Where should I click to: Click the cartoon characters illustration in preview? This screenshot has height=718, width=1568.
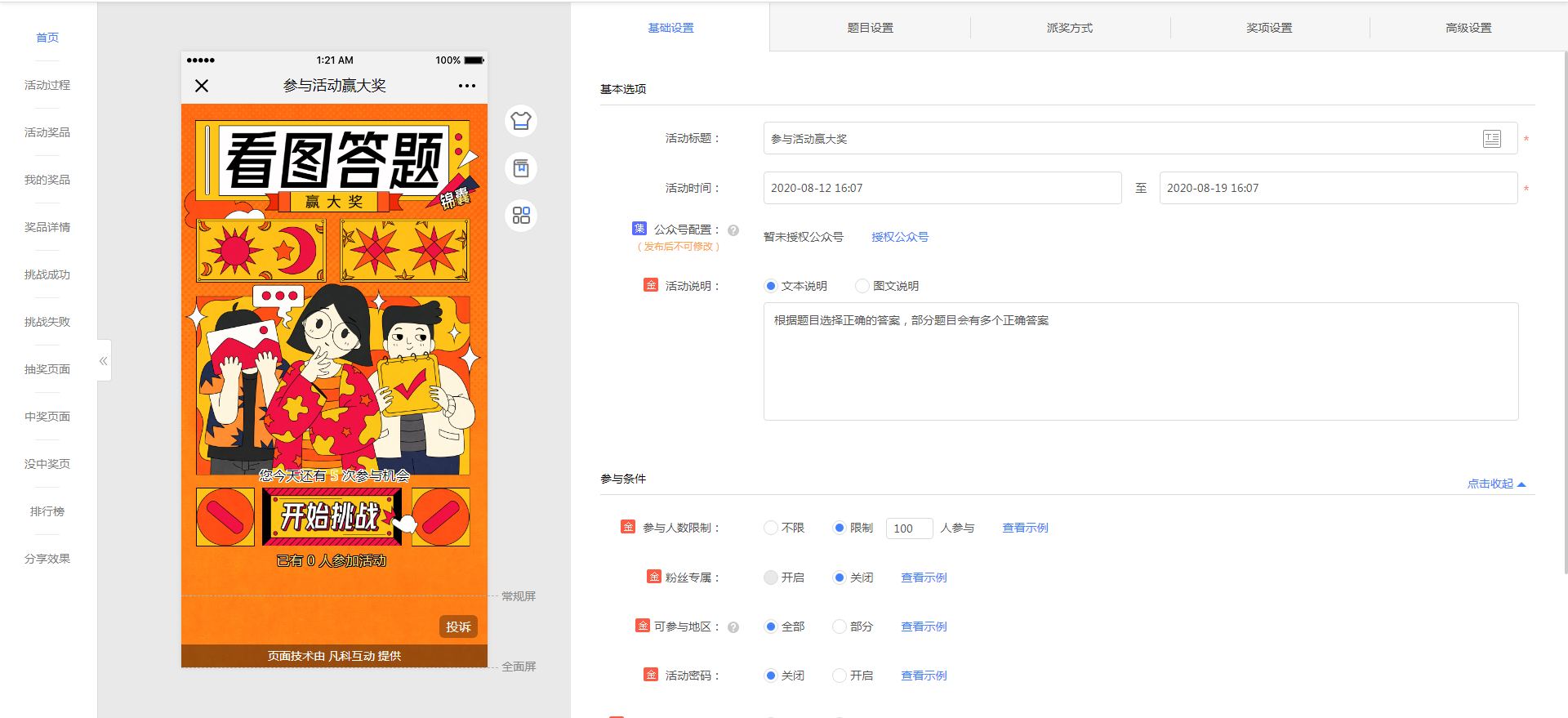tap(333, 380)
